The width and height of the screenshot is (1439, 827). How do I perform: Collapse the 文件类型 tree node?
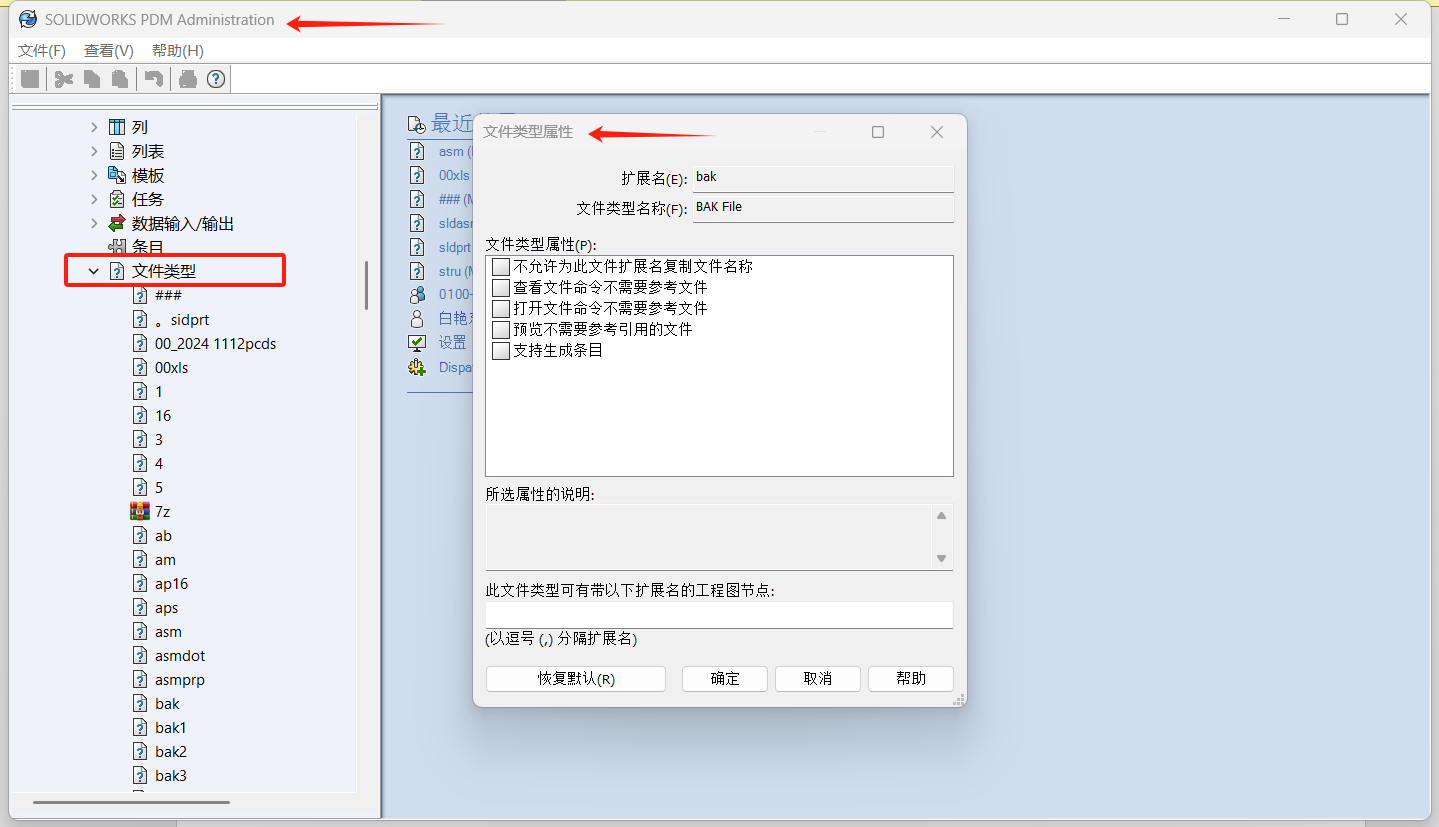[94, 271]
